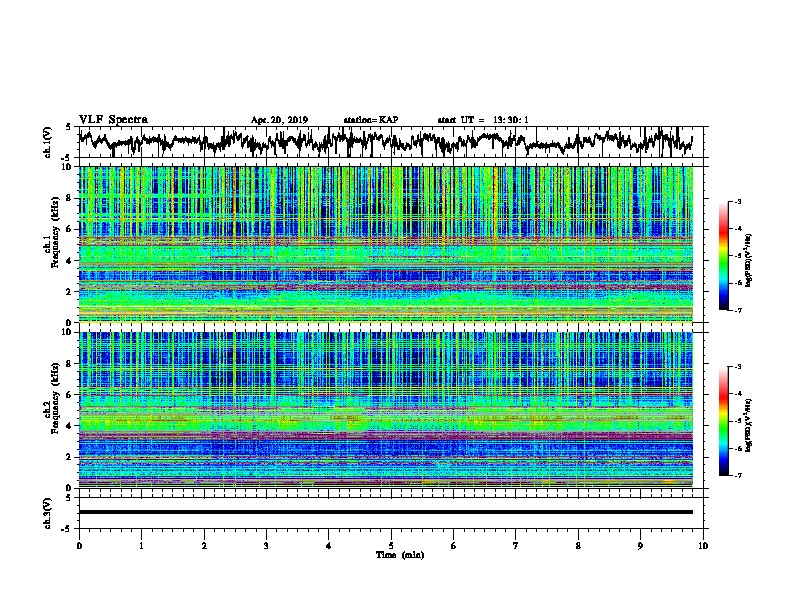Click the ch.2 spectrogram color scale bar
The height and width of the screenshot is (612, 792).
pos(723,421)
